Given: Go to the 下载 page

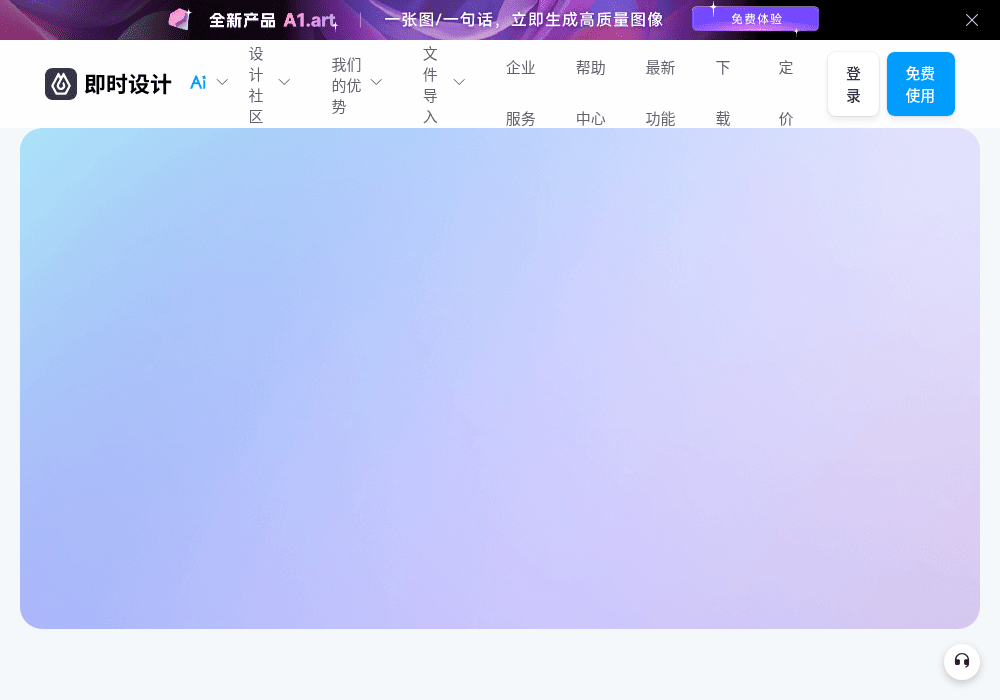Looking at the screenshot, I should (x=723, y=93).
